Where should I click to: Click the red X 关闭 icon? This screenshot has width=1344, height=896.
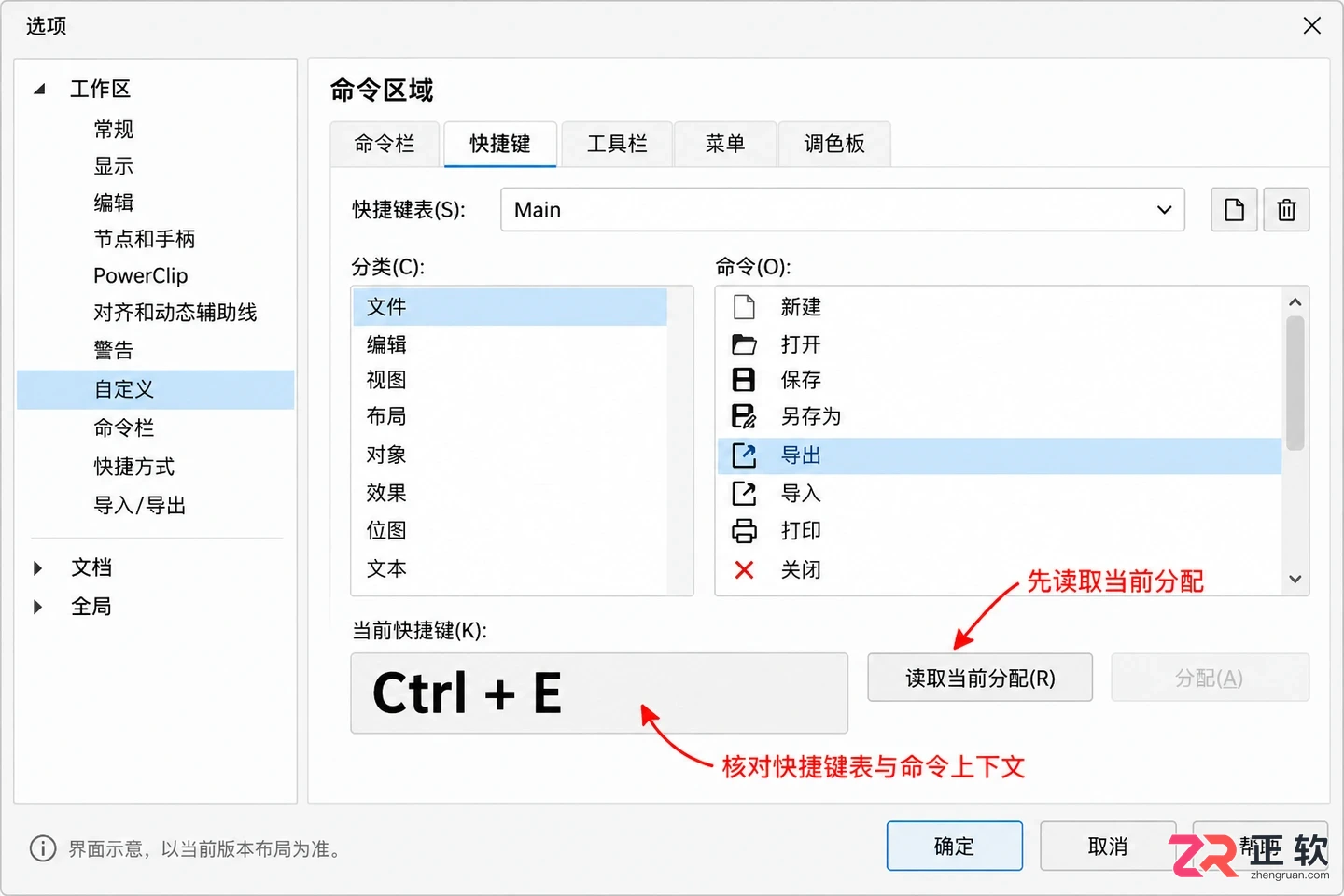(744, 569)
